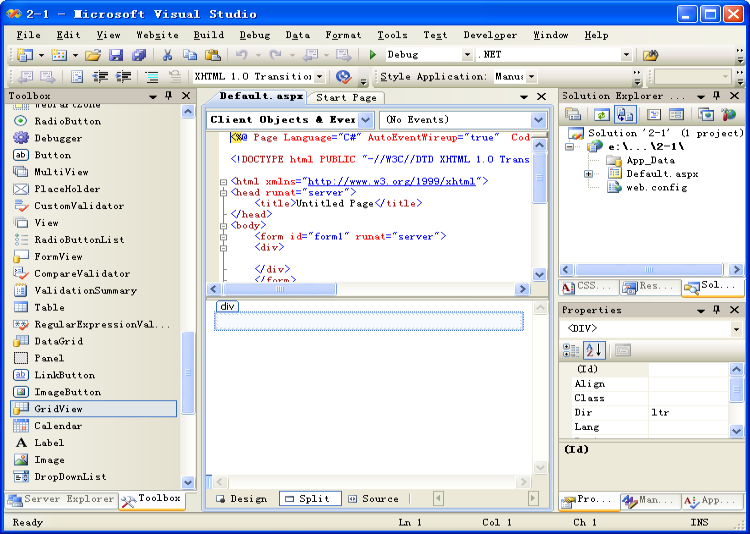Open the .NET find combo box dropdown
The width and height of the screenshot is (750, 534).
[x=626, y=55]
